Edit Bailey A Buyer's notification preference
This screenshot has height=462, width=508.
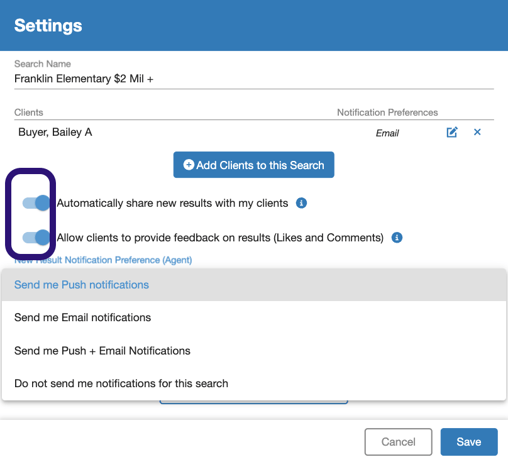(452, 132)
